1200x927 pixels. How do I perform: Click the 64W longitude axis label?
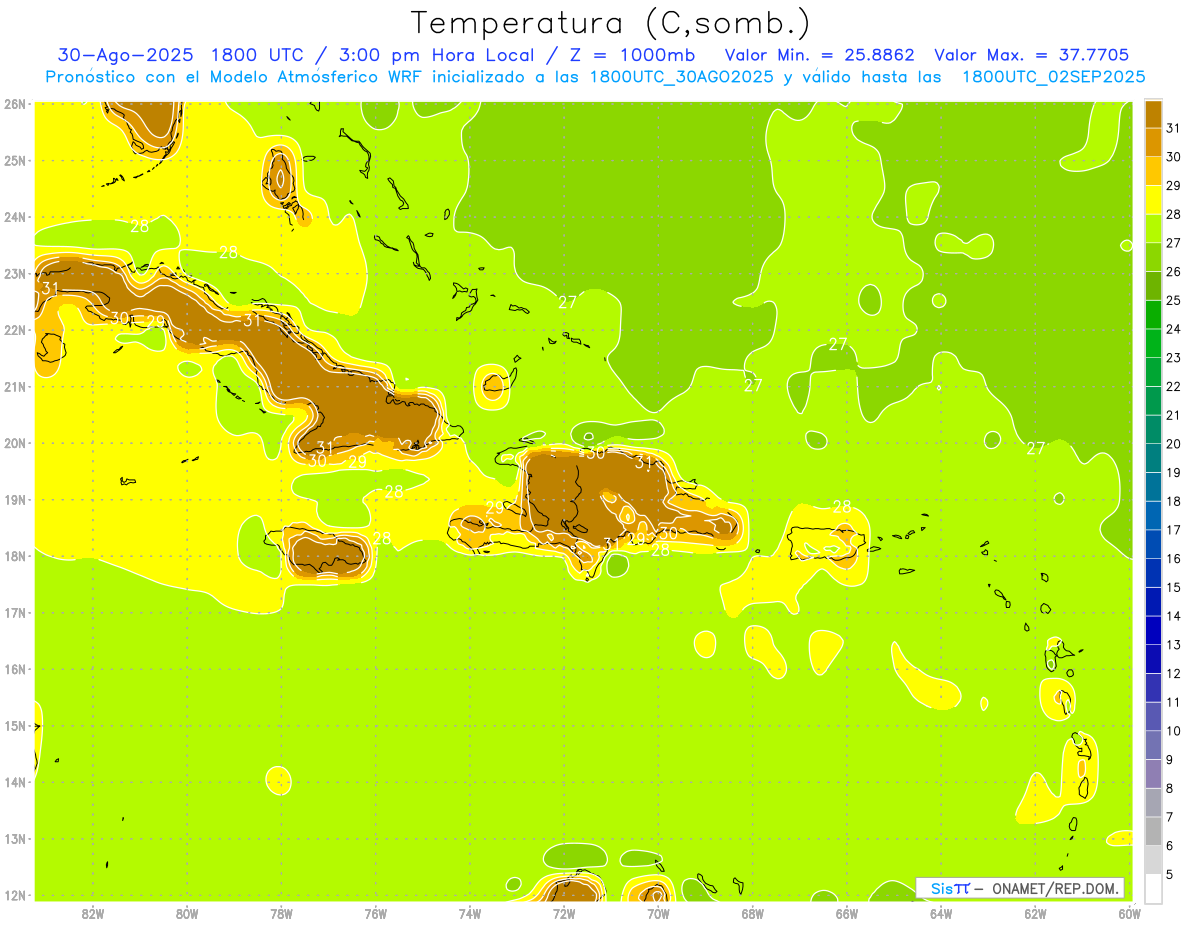coord(941,913)
